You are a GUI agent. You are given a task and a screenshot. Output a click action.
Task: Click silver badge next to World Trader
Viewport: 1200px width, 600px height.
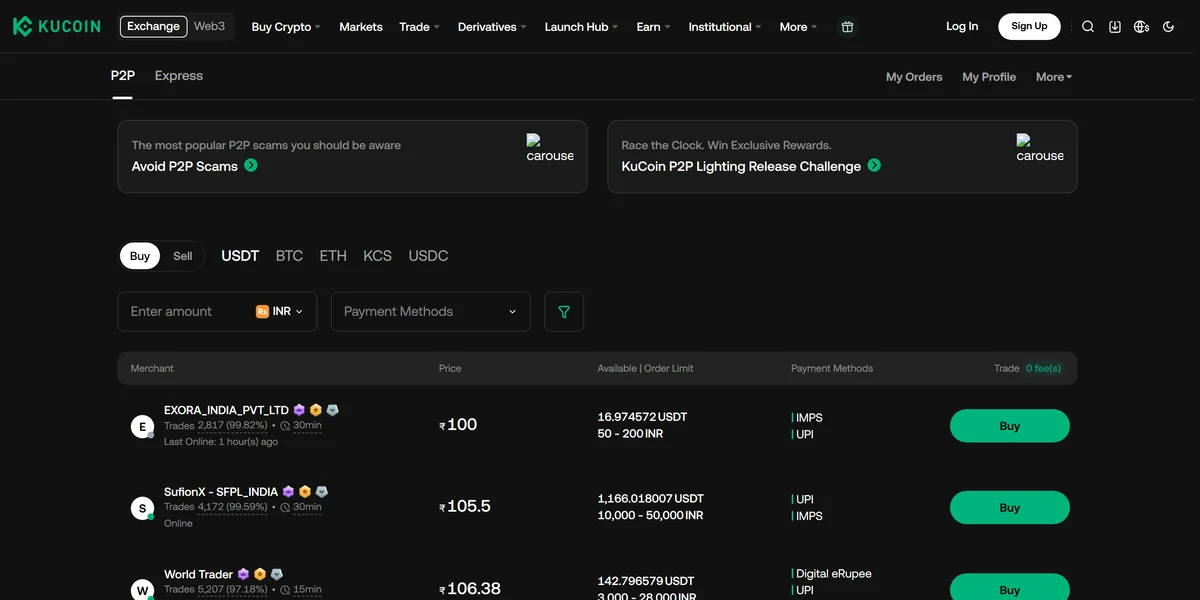(x=277, y=574)
